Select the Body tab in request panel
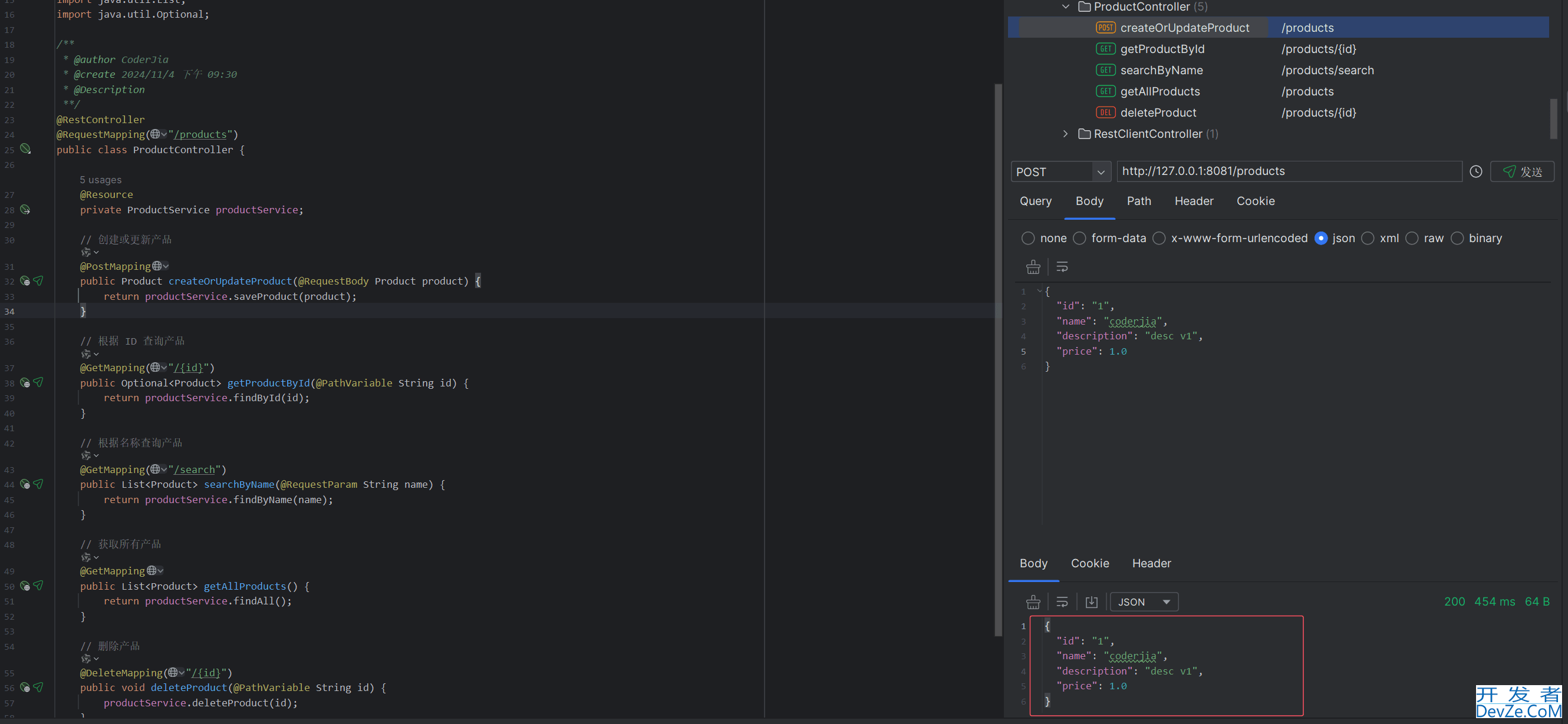 1090,200
